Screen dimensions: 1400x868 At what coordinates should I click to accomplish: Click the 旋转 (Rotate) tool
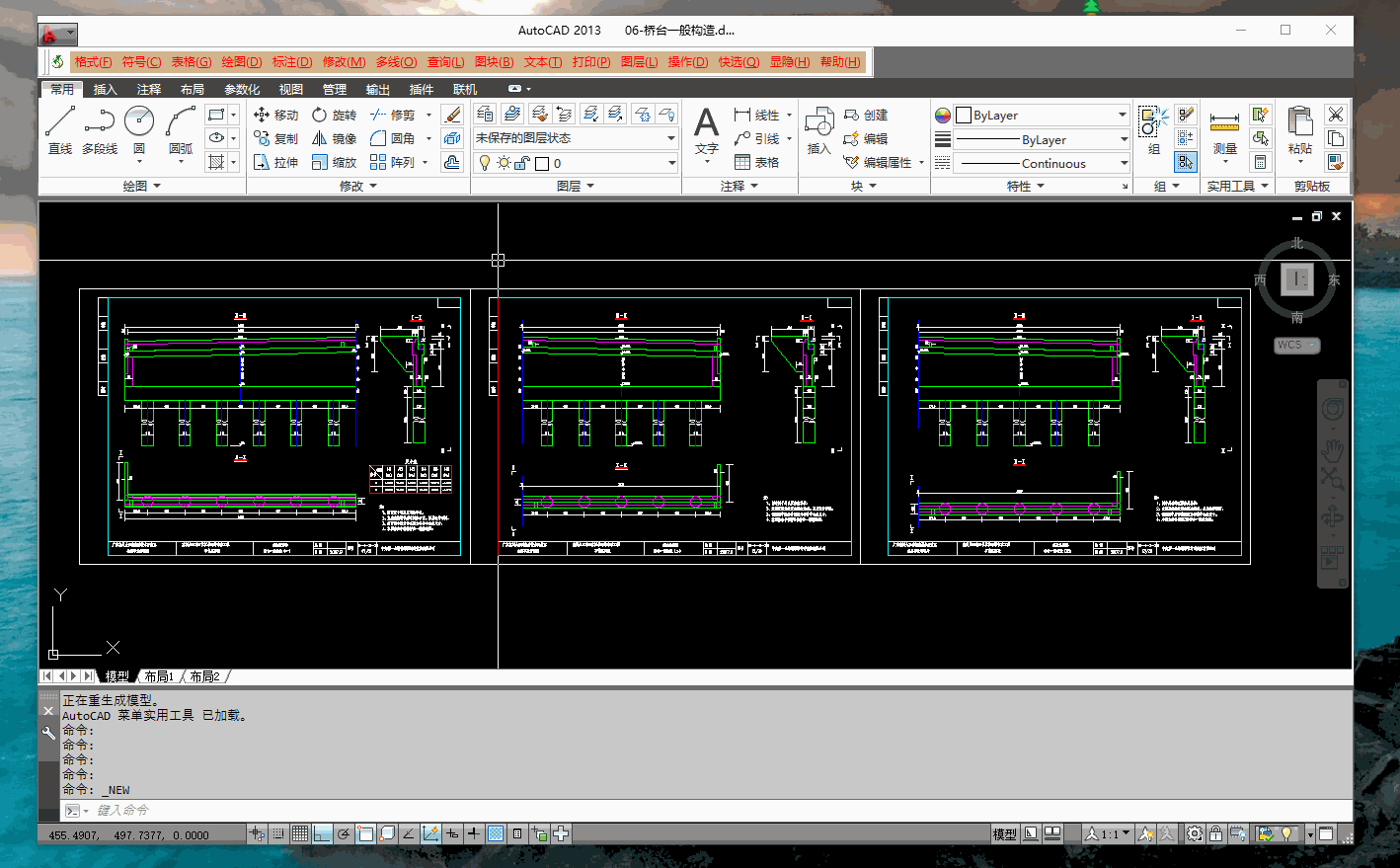click(334, 116)
